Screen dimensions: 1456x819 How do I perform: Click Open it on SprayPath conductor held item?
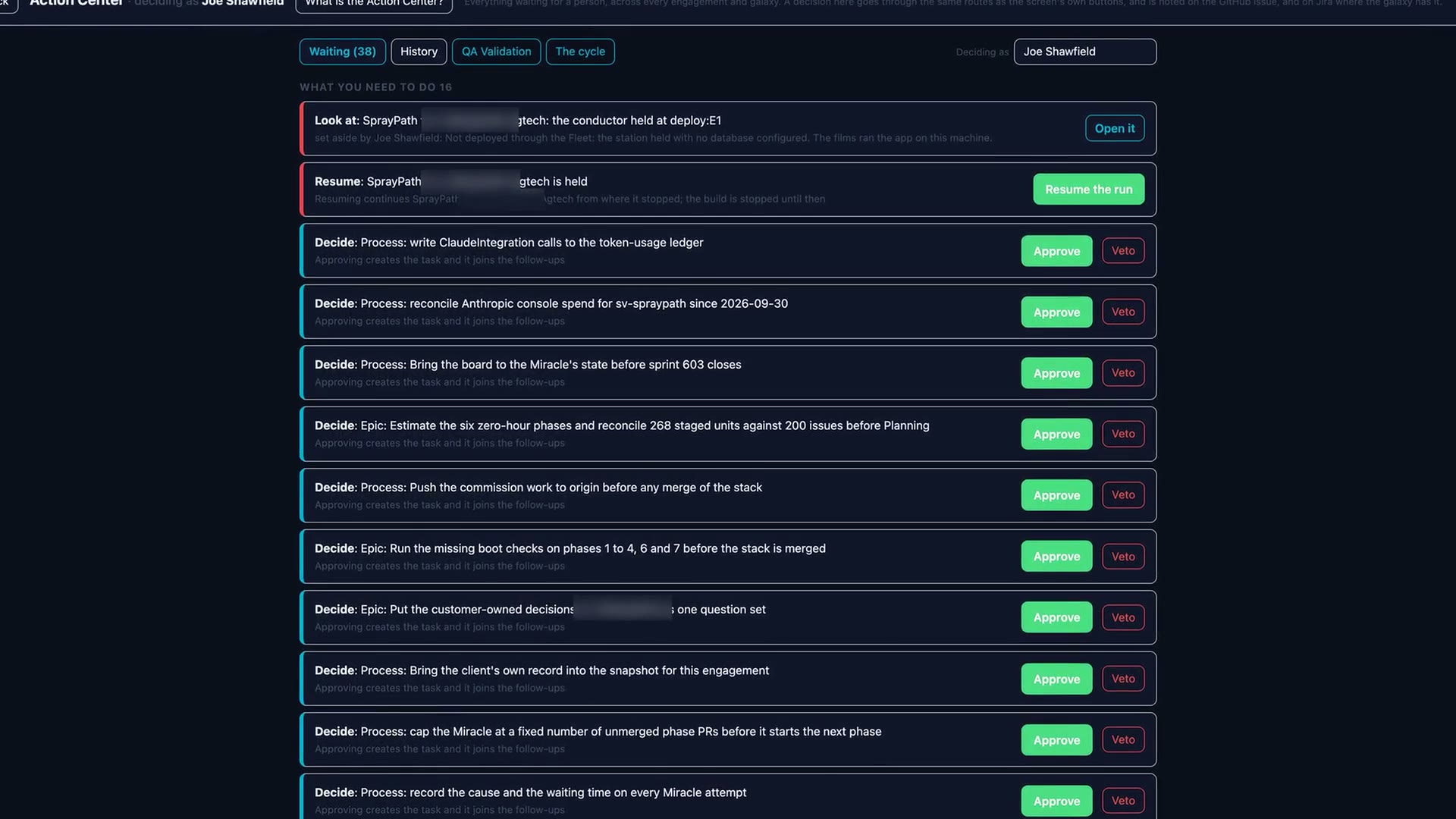(1114, 128)
